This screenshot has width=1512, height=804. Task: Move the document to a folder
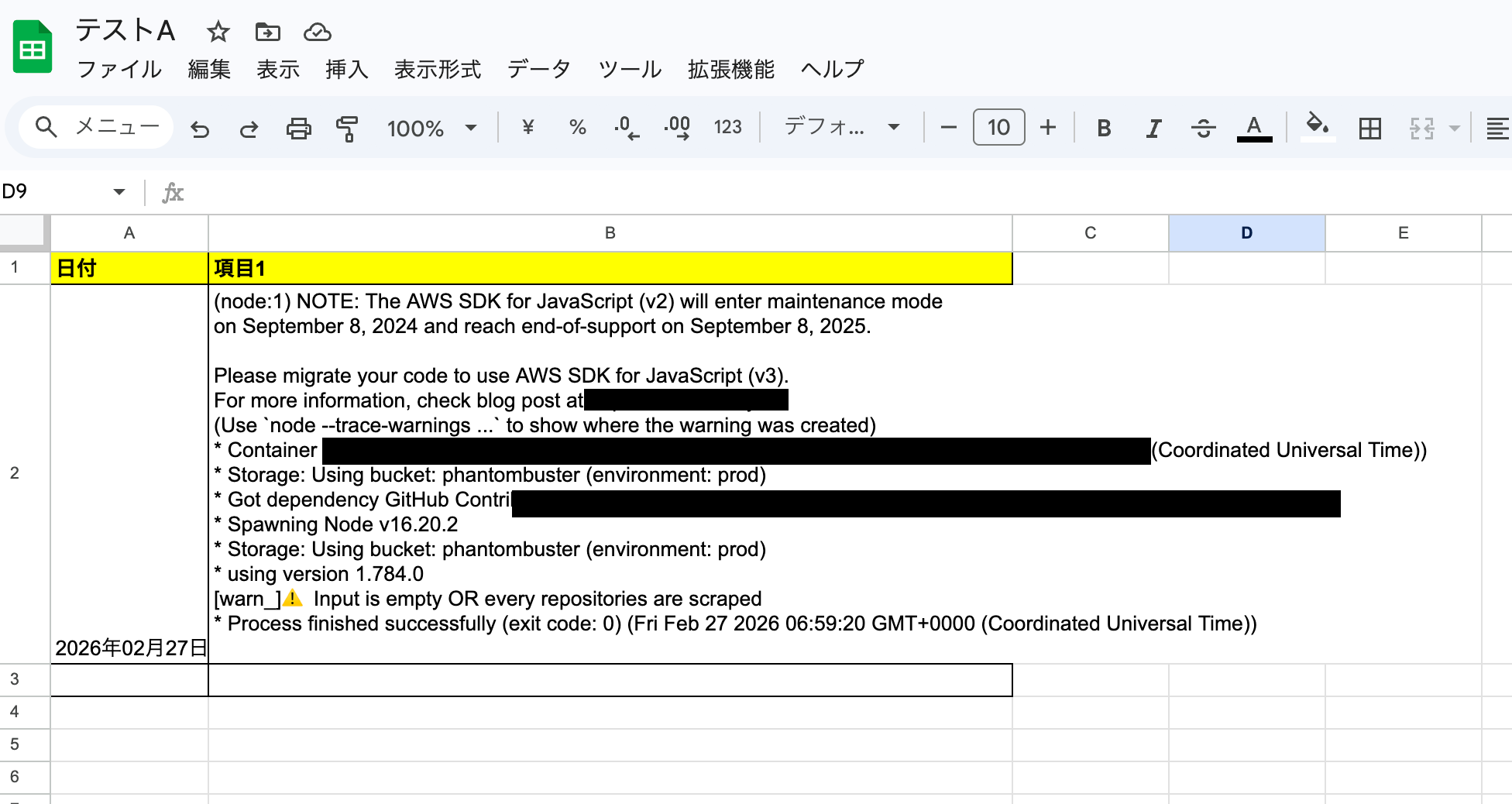[x=268, y=32]
